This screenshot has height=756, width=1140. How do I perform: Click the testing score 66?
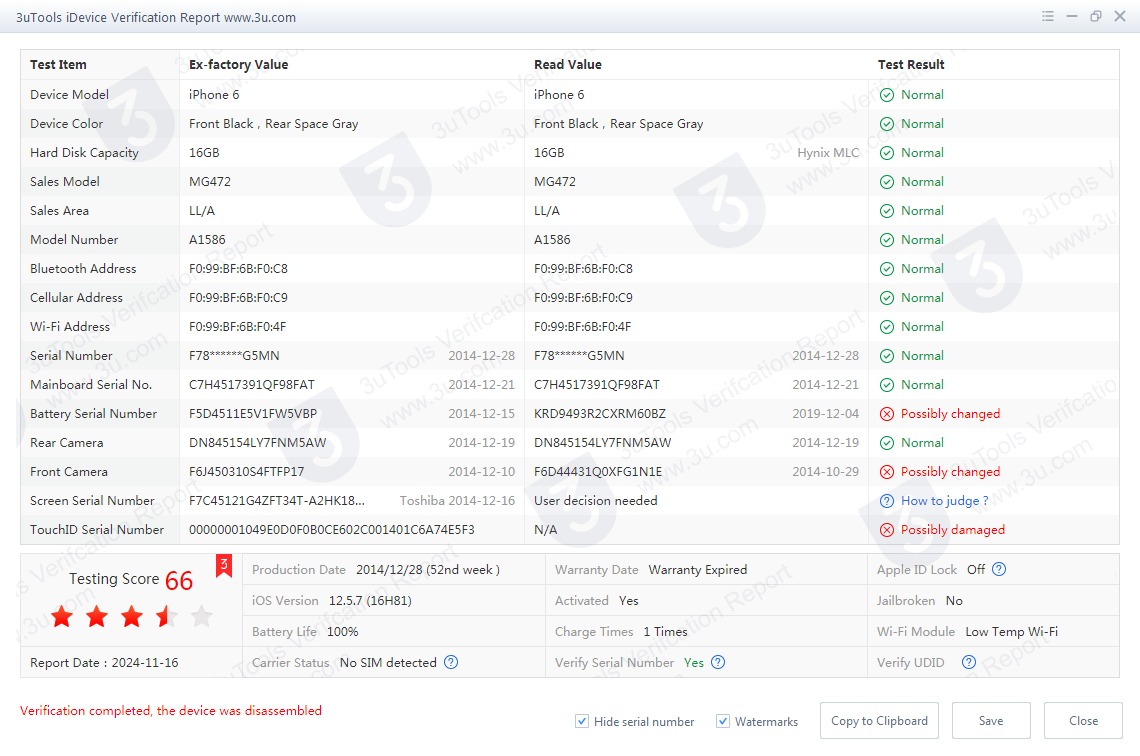(x=179, y=581)
